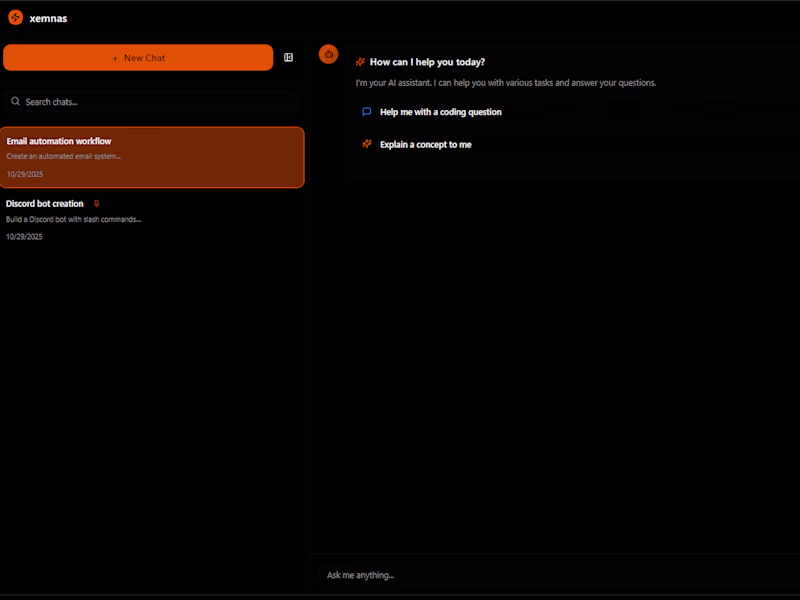Select 'Explain a concept to me' suggestion

click(577, 144)
